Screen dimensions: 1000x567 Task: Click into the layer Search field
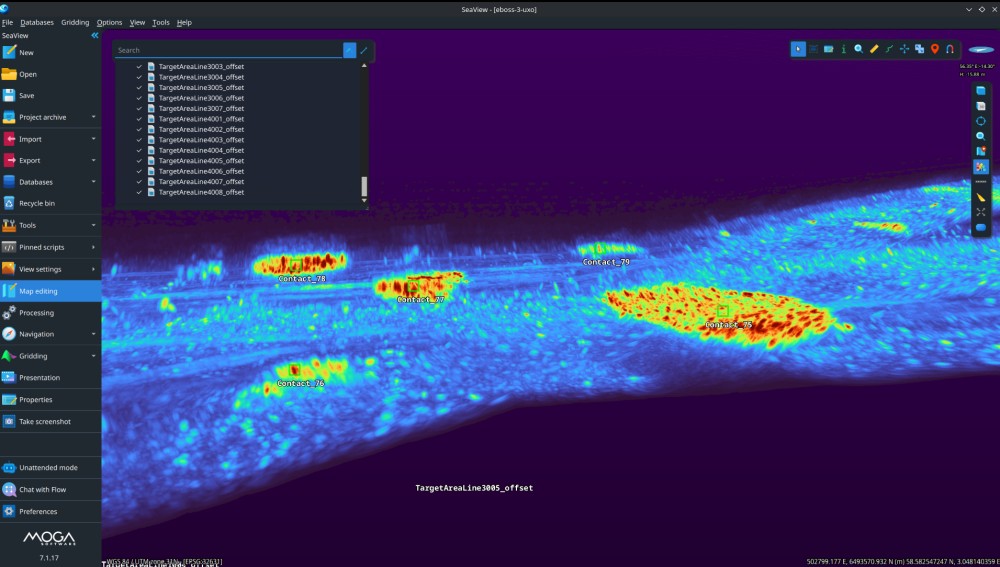click(228, 50)
